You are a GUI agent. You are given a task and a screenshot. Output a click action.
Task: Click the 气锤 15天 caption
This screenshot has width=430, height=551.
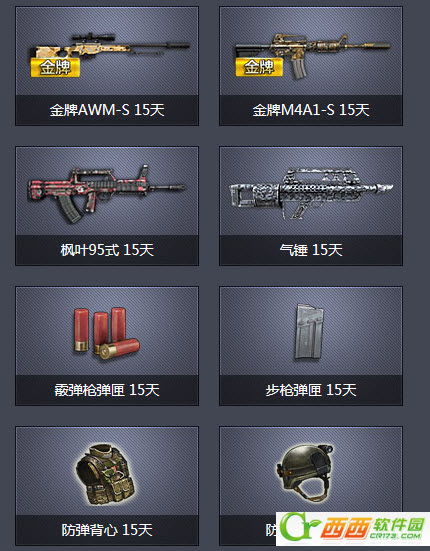click(x=311, y=250)
